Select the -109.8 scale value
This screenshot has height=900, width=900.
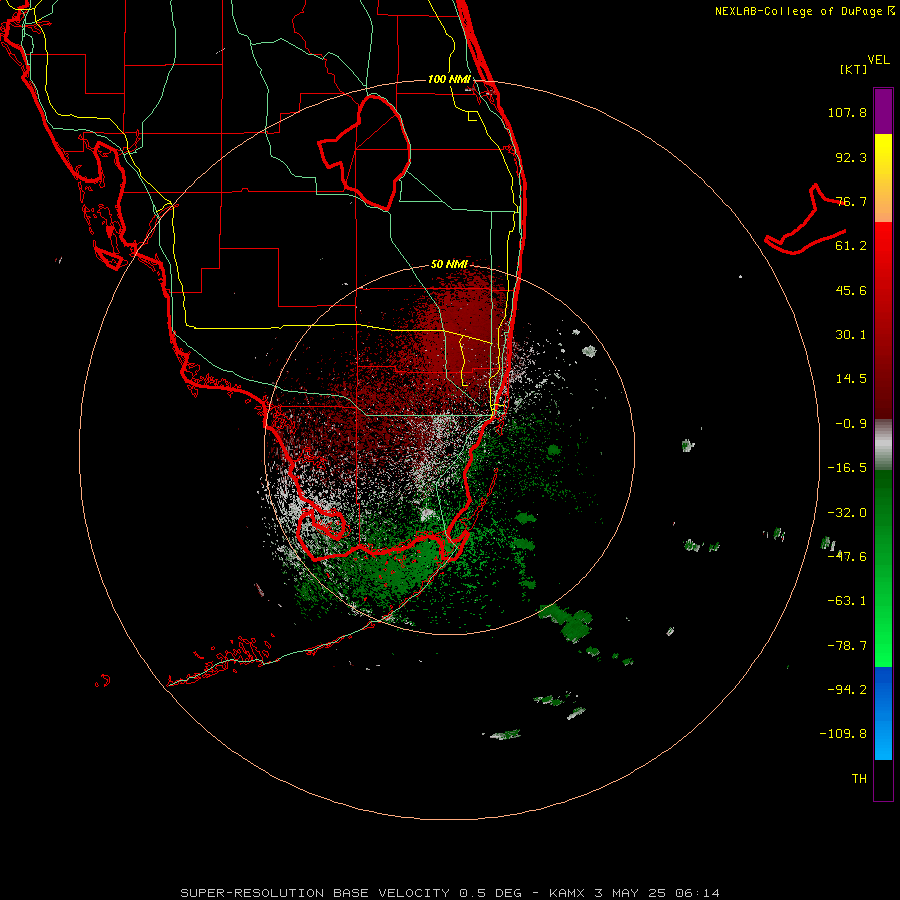[843, 734]
